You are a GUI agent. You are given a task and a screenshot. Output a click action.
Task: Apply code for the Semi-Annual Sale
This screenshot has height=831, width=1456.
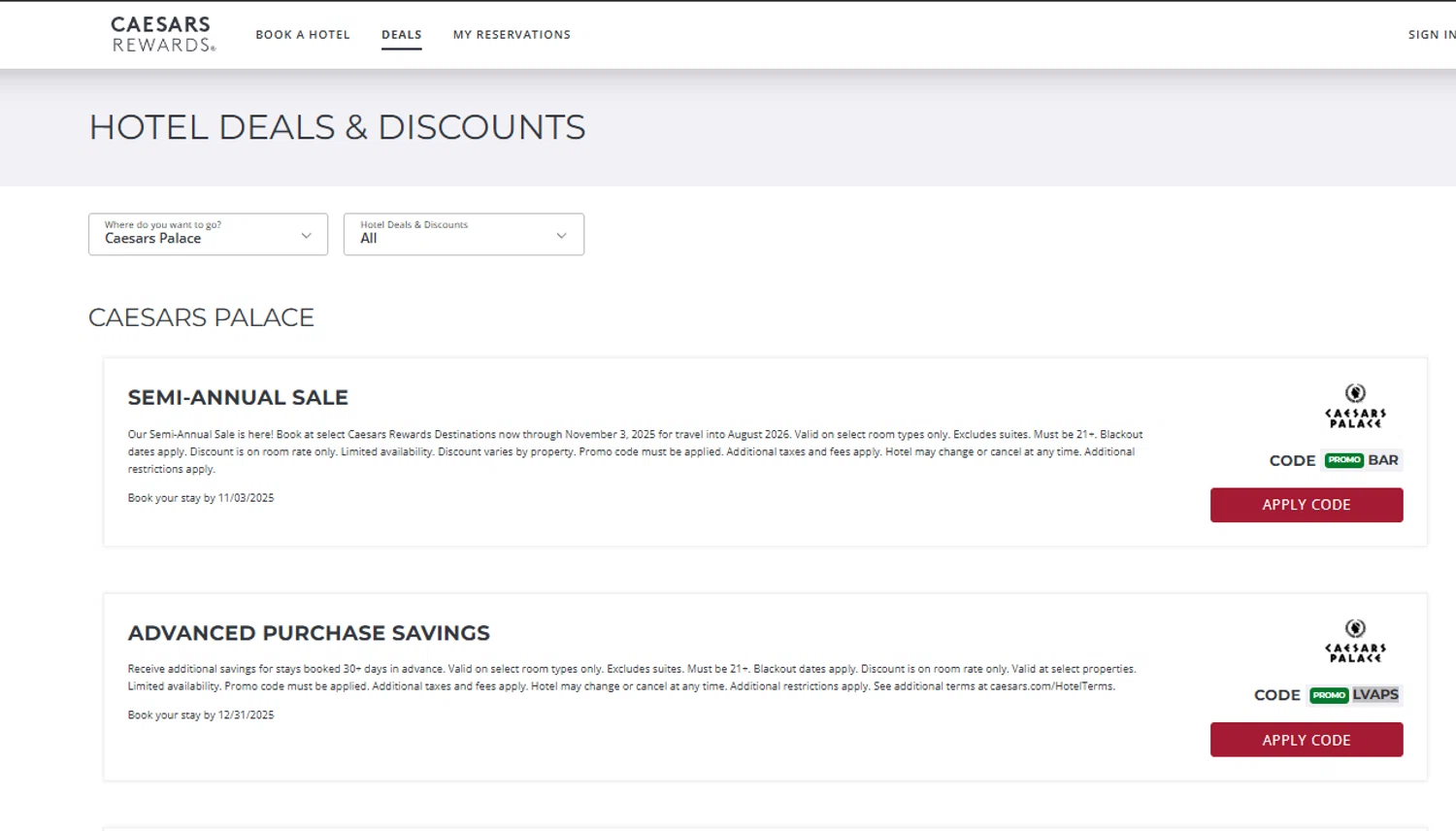[x=1307, y=505]
